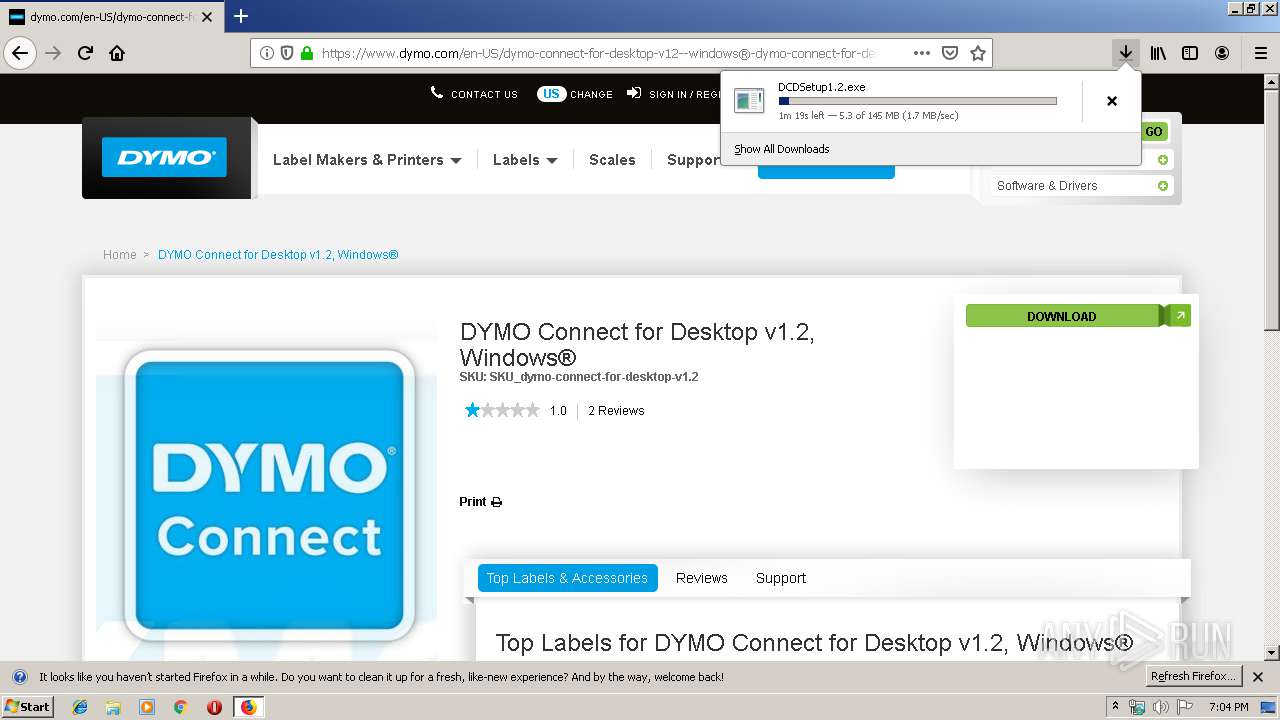Expand the Software & Drivers section

pos(1082,186)
